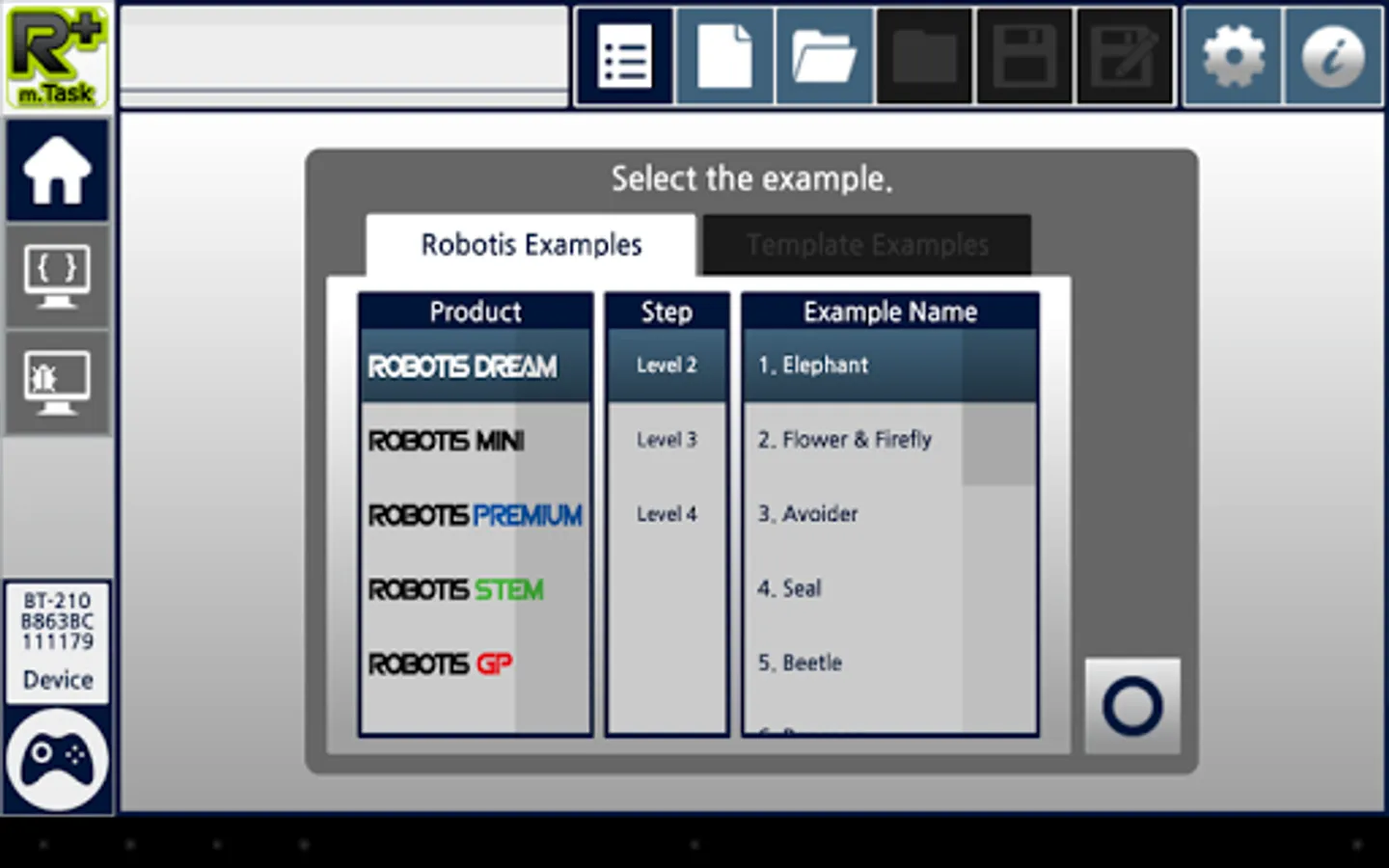Click the Example Name list scrollbar thumb
Image resolution: width=1389 pixels, height=868 pixels.
[x=998, y=407]
